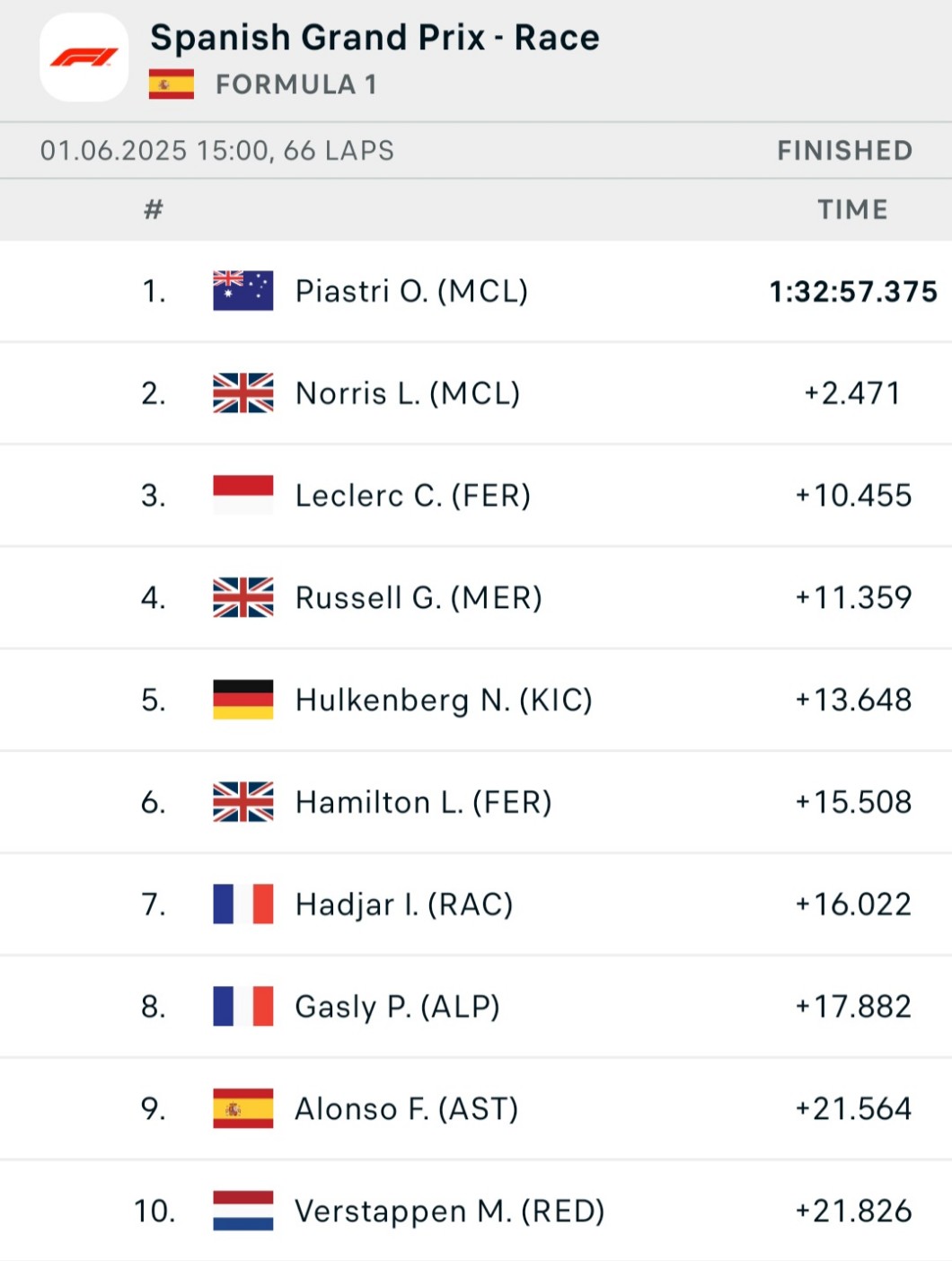Screen dimensions: 952x1261
Task: Tap the Spanish flag beside Alonso
Action: [x=242, y=1108]
